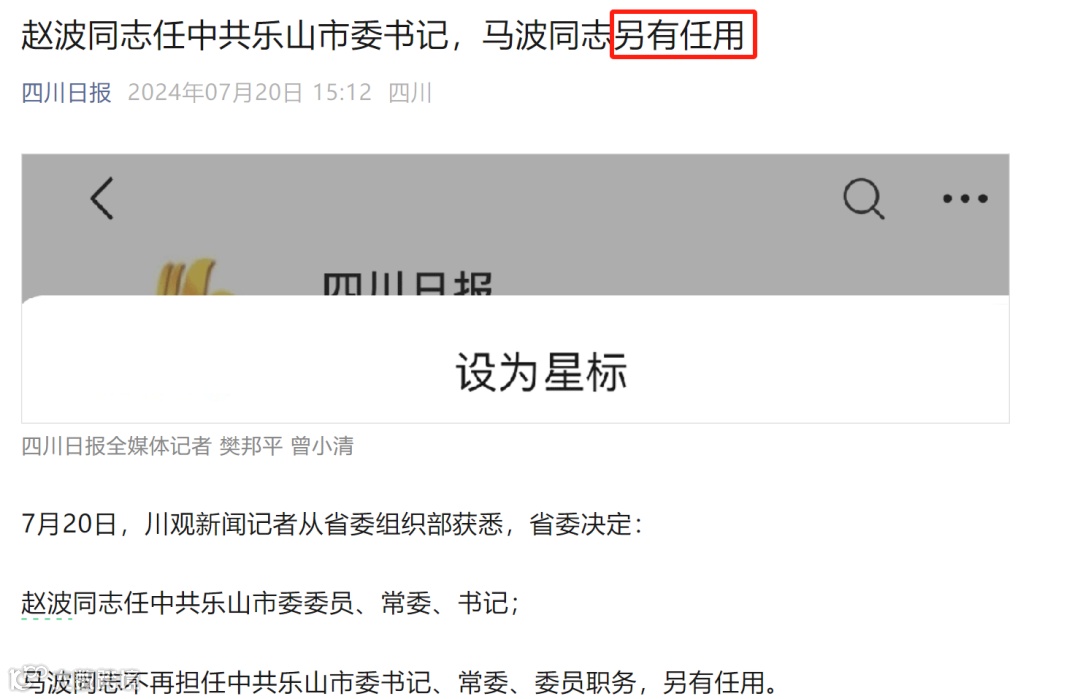Click the 马波同志不再担任 paragraph
This screenshot has height=699, width=1080.
(401, 682)
